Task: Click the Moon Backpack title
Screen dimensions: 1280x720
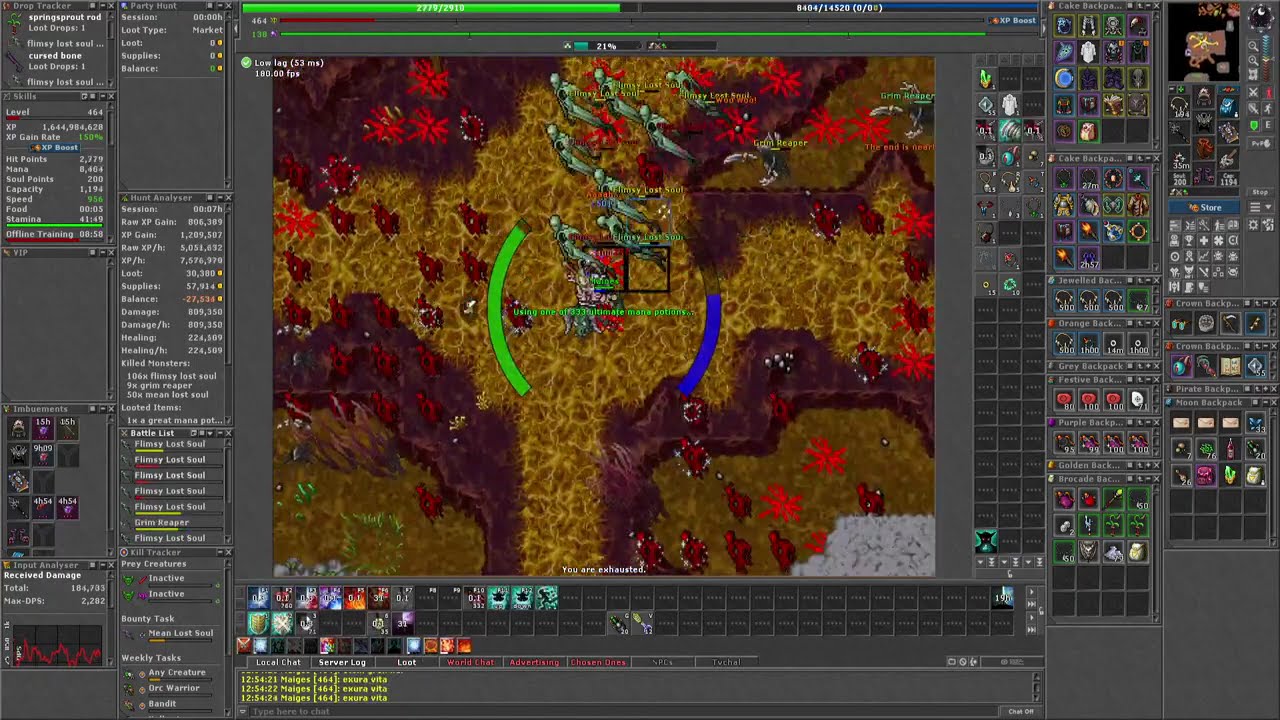Action: click(1208, 403)
